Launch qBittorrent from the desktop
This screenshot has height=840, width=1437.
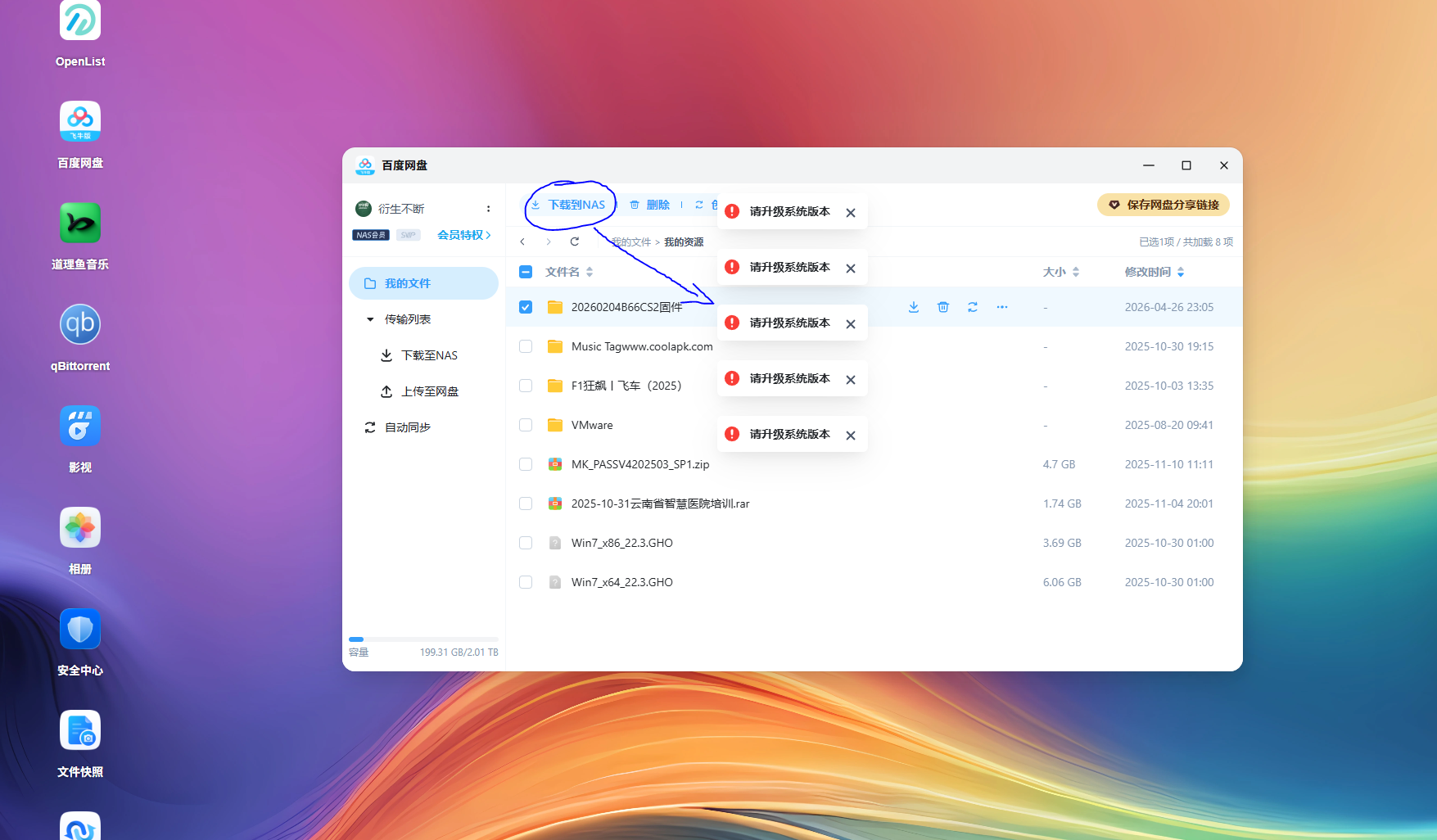[x=80, y=324]
